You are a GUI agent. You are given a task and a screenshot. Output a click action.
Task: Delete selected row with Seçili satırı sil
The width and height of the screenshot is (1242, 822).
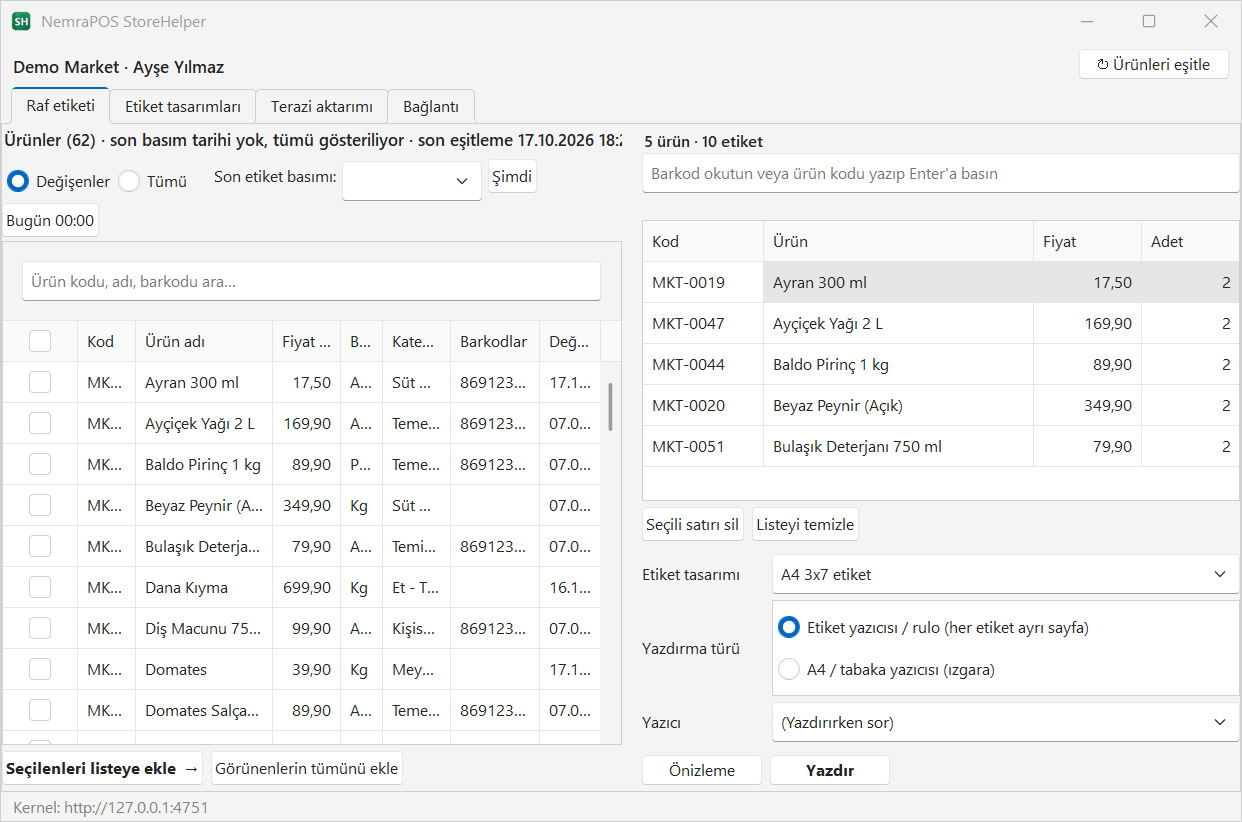[693, 525]
